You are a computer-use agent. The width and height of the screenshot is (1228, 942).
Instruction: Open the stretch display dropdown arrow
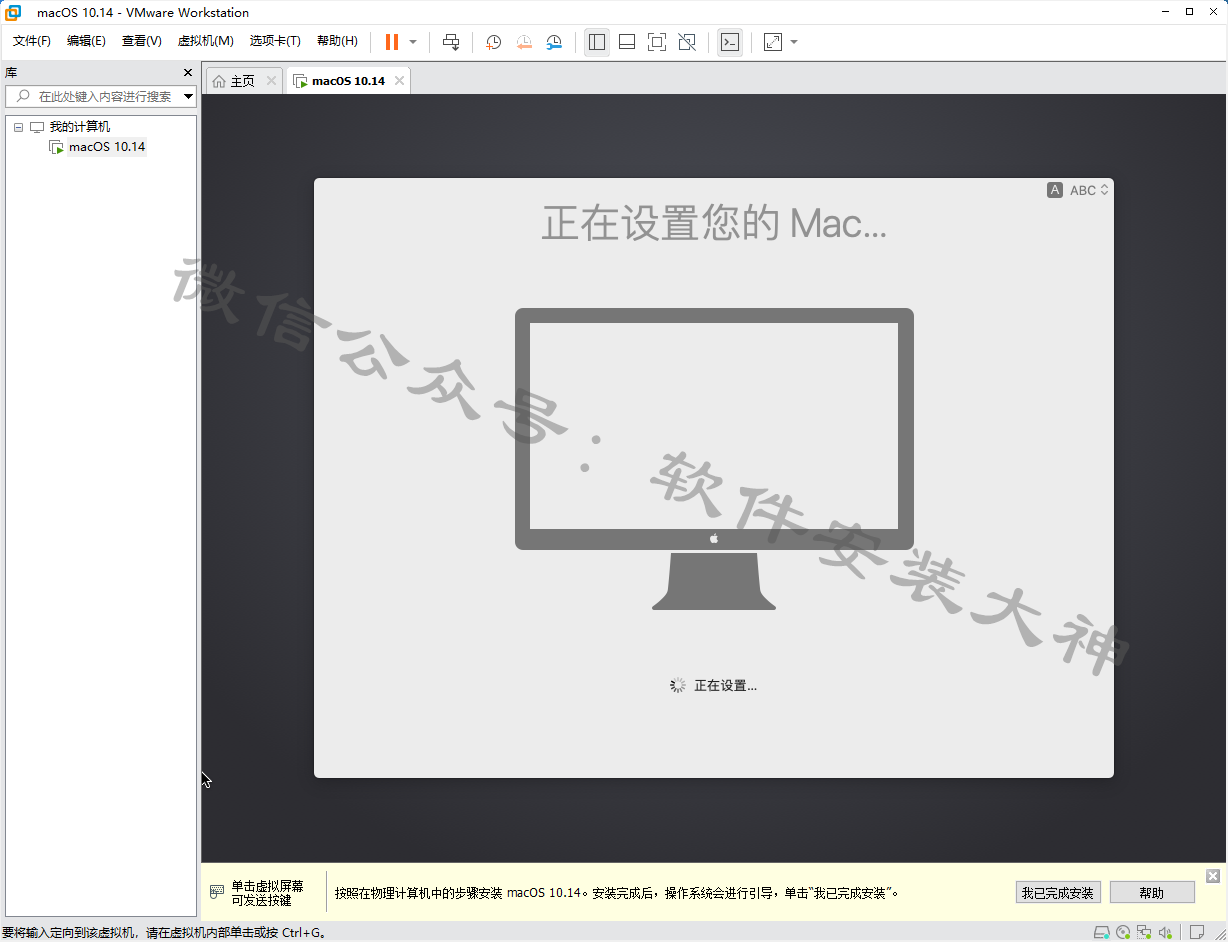tap(794, 42)
